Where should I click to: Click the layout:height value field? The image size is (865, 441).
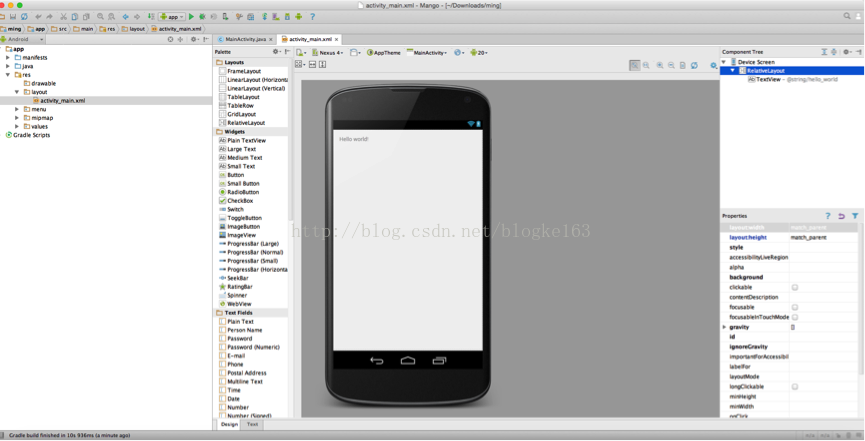pyautogui.click(x=823, y=237)
